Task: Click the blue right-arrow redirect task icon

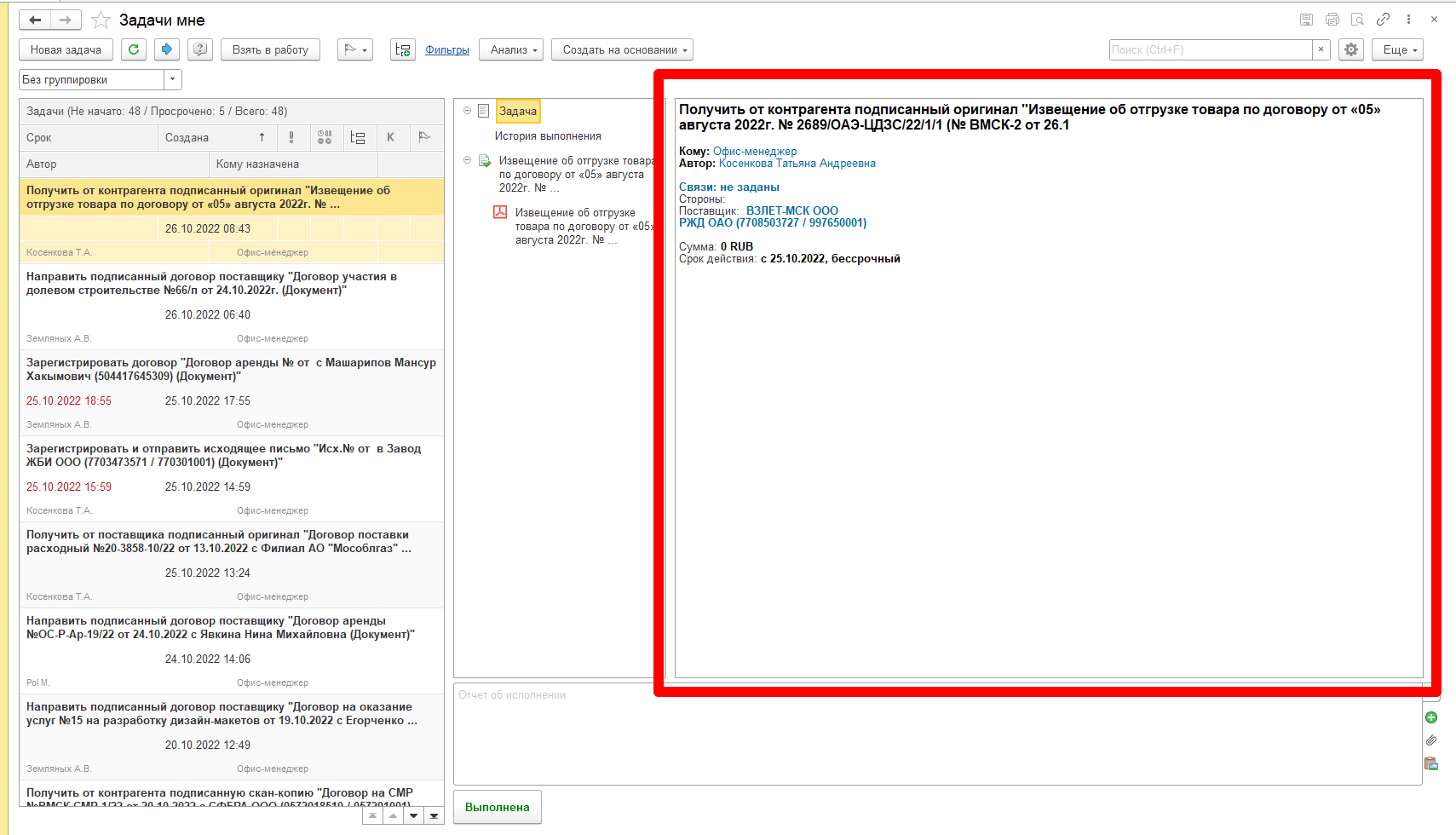Action: point(167,49)
